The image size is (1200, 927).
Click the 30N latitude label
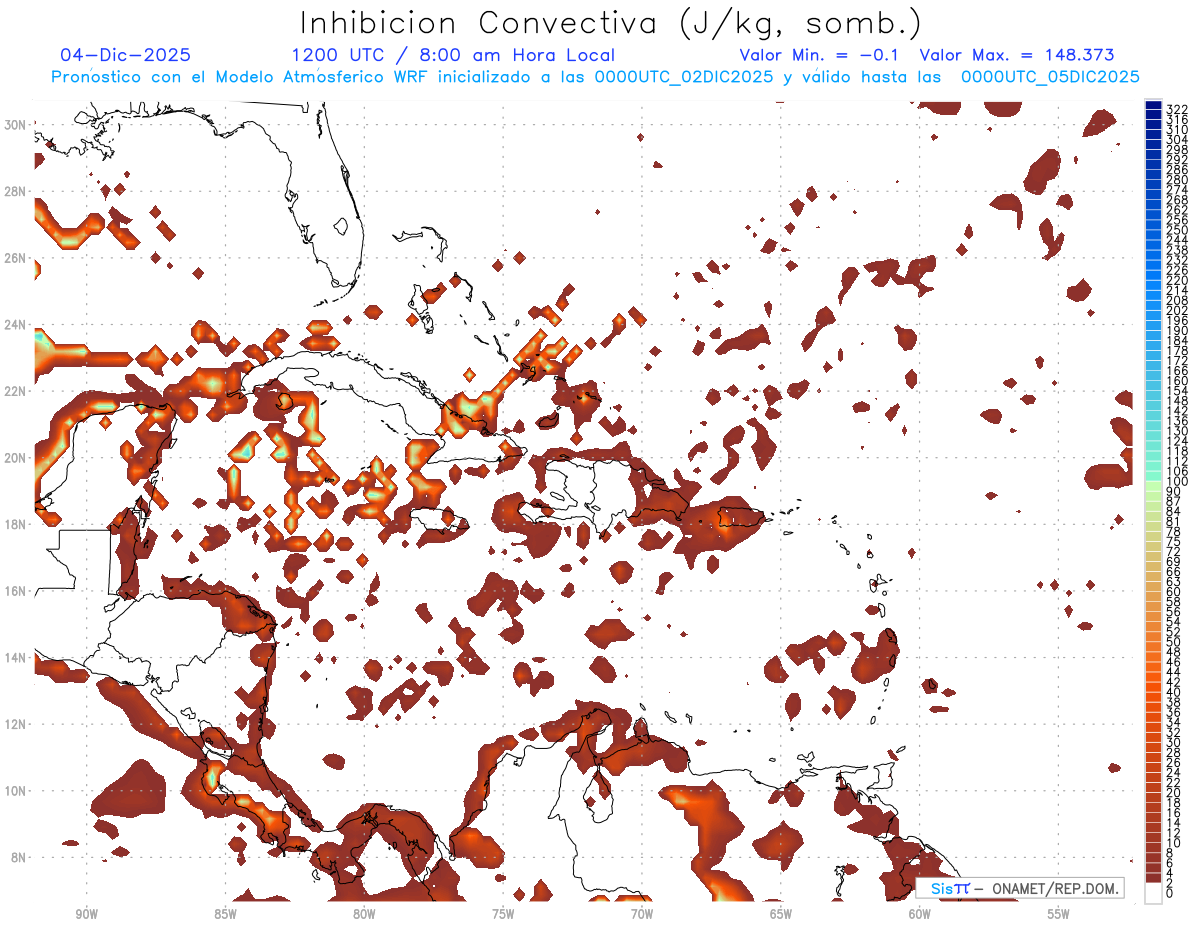pyautogui.click(x=17, y=124)
